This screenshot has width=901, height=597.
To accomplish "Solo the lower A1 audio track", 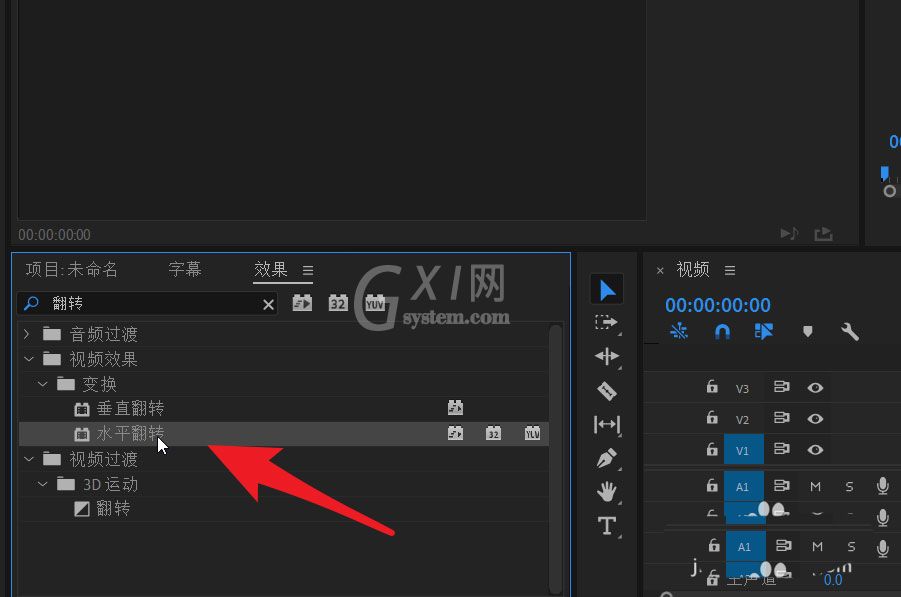I will 851,546.
